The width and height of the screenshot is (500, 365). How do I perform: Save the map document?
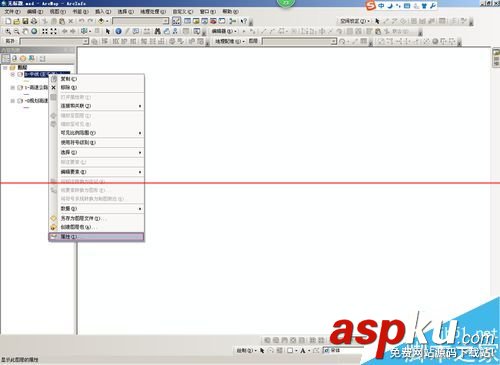pos(25,21)
